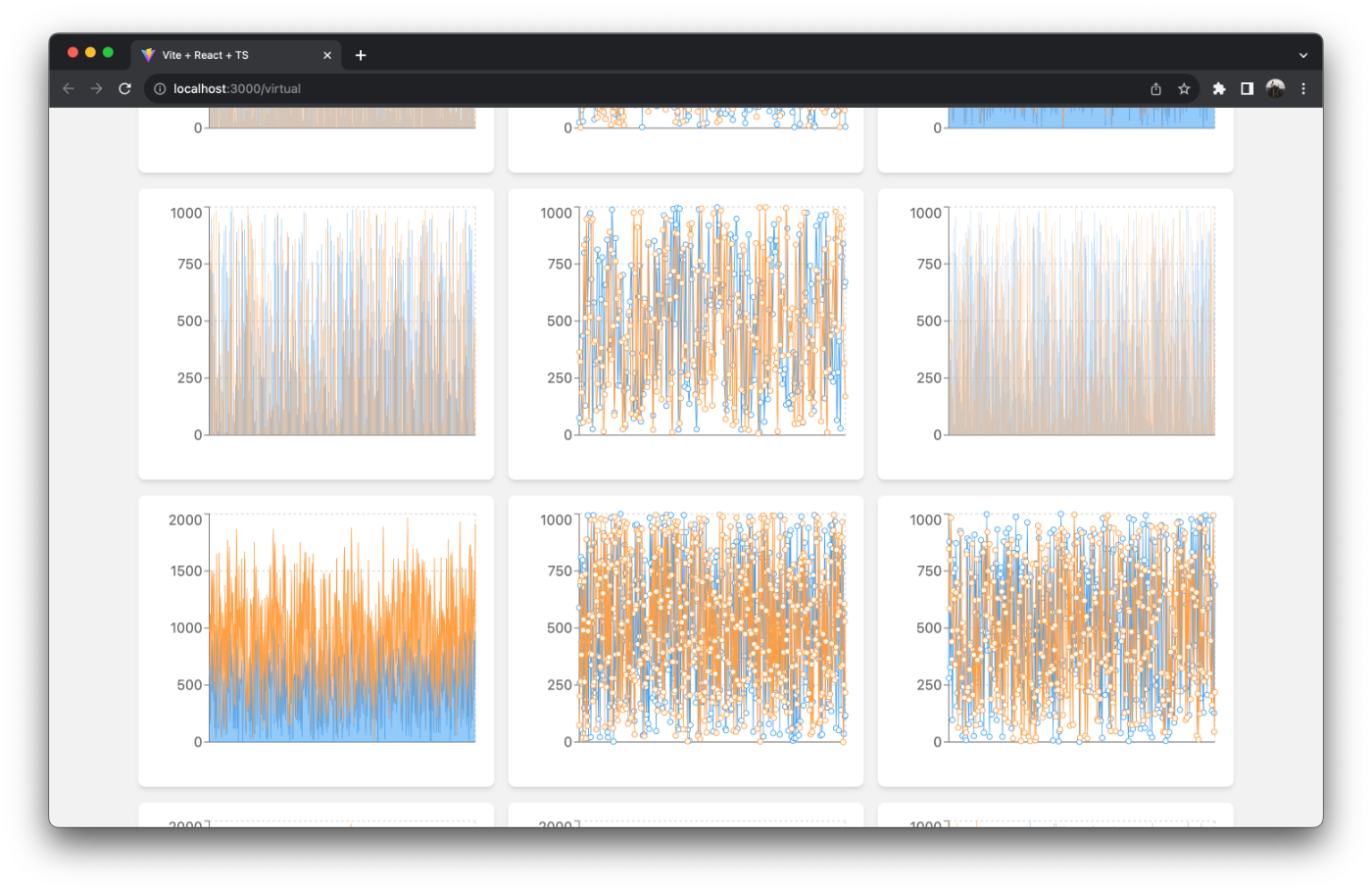Bookmark this tab with the star icon
The image size is (1372, 892).
click(x=1184, y=88)
